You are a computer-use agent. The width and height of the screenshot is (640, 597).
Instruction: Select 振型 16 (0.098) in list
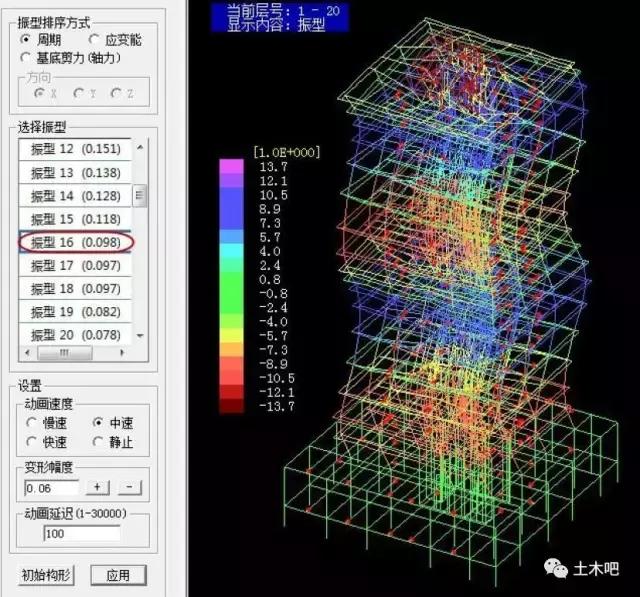(x=75, y=242)
